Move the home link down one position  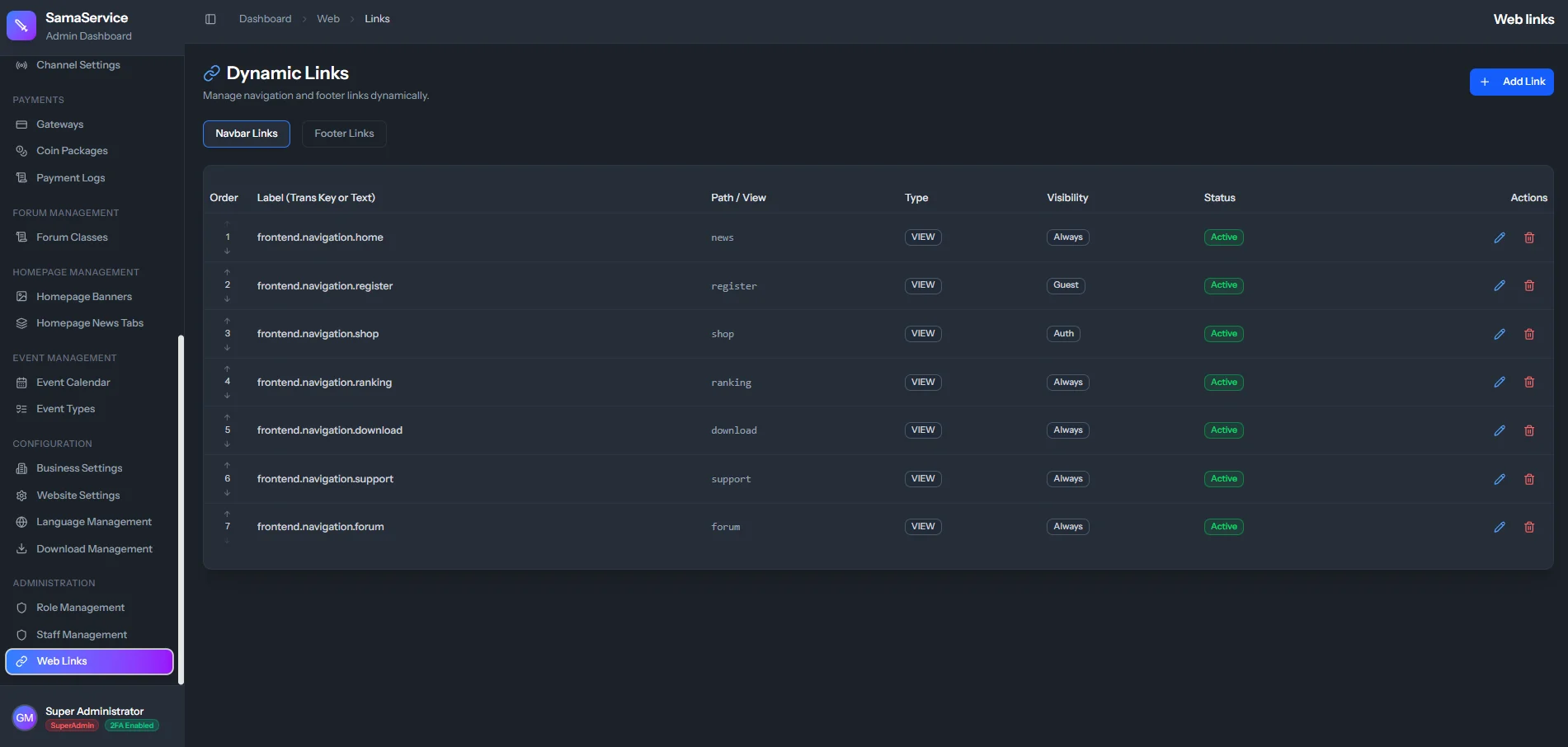227,251
